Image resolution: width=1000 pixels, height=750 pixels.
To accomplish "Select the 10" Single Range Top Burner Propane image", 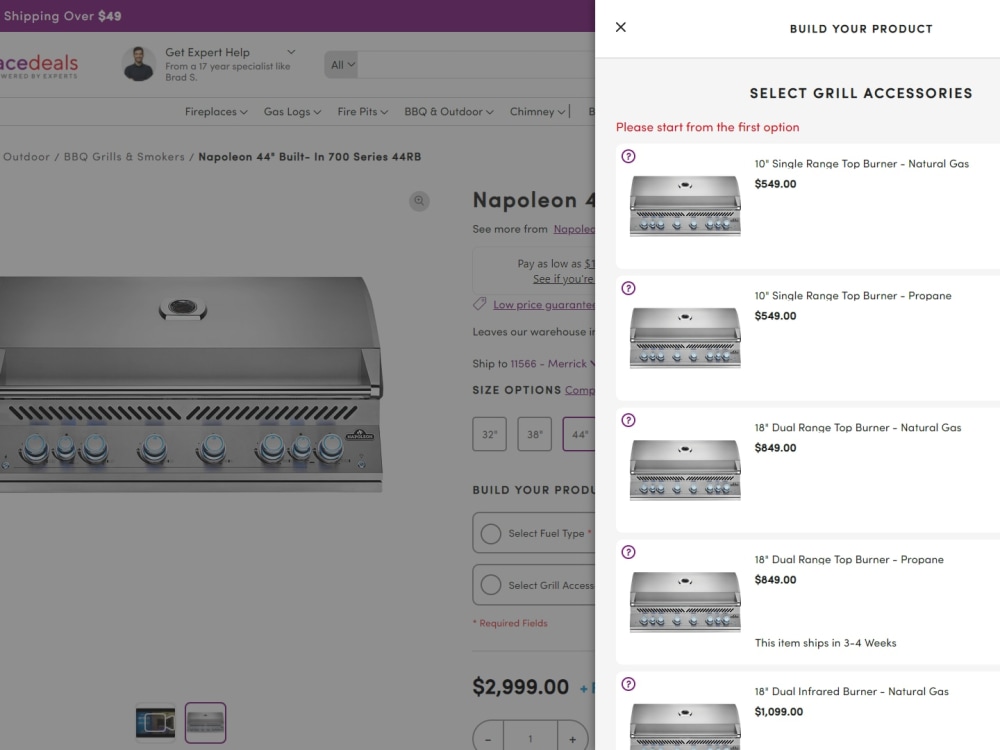I will (x=685, y=337).
